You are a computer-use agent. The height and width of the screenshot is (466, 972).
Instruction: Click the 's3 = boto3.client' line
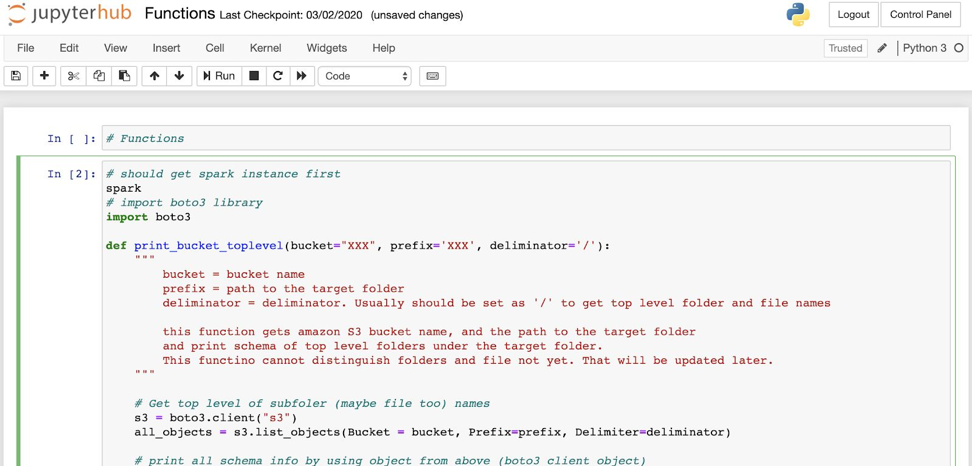click(216, 418)
